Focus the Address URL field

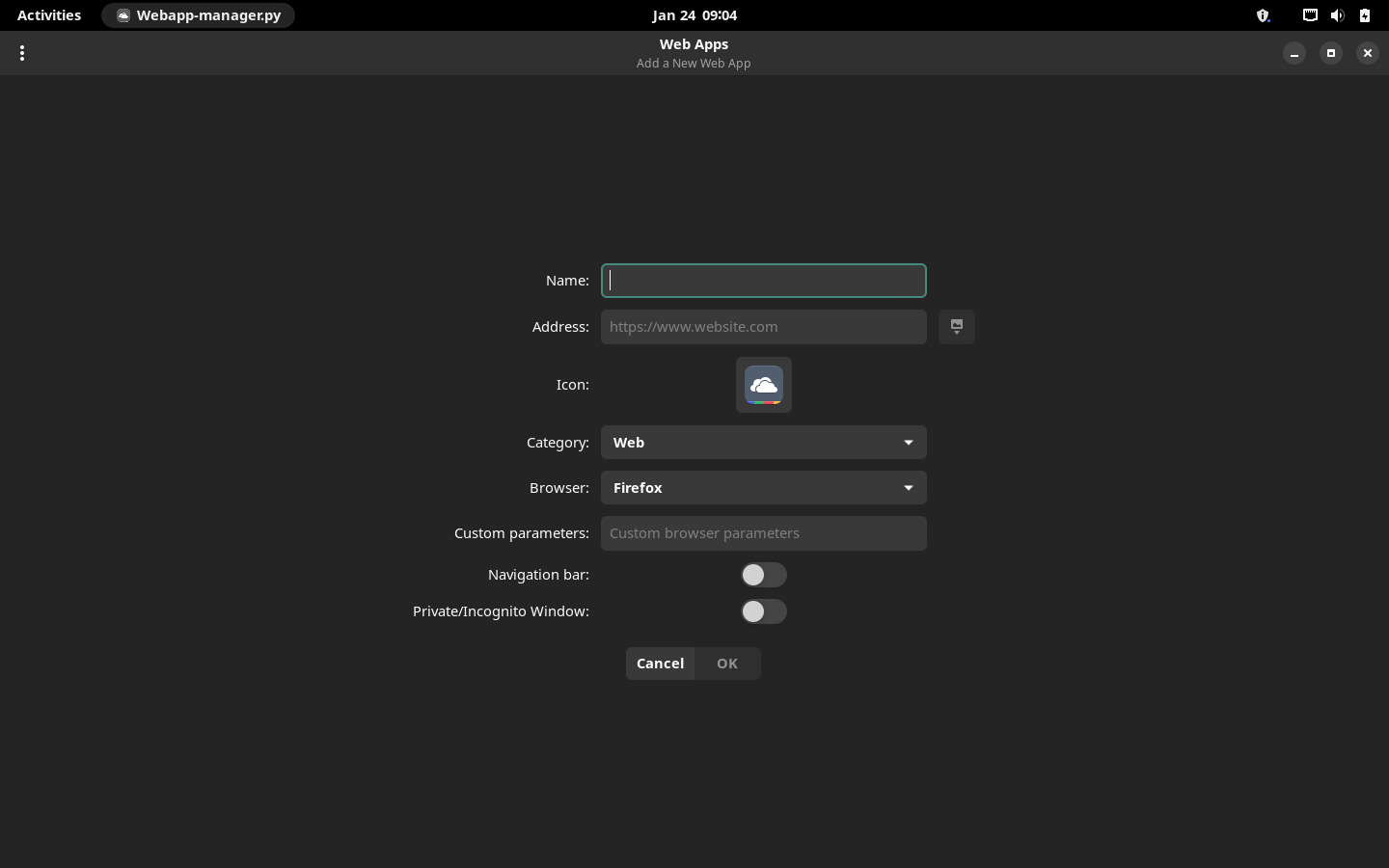click(764, 327)
